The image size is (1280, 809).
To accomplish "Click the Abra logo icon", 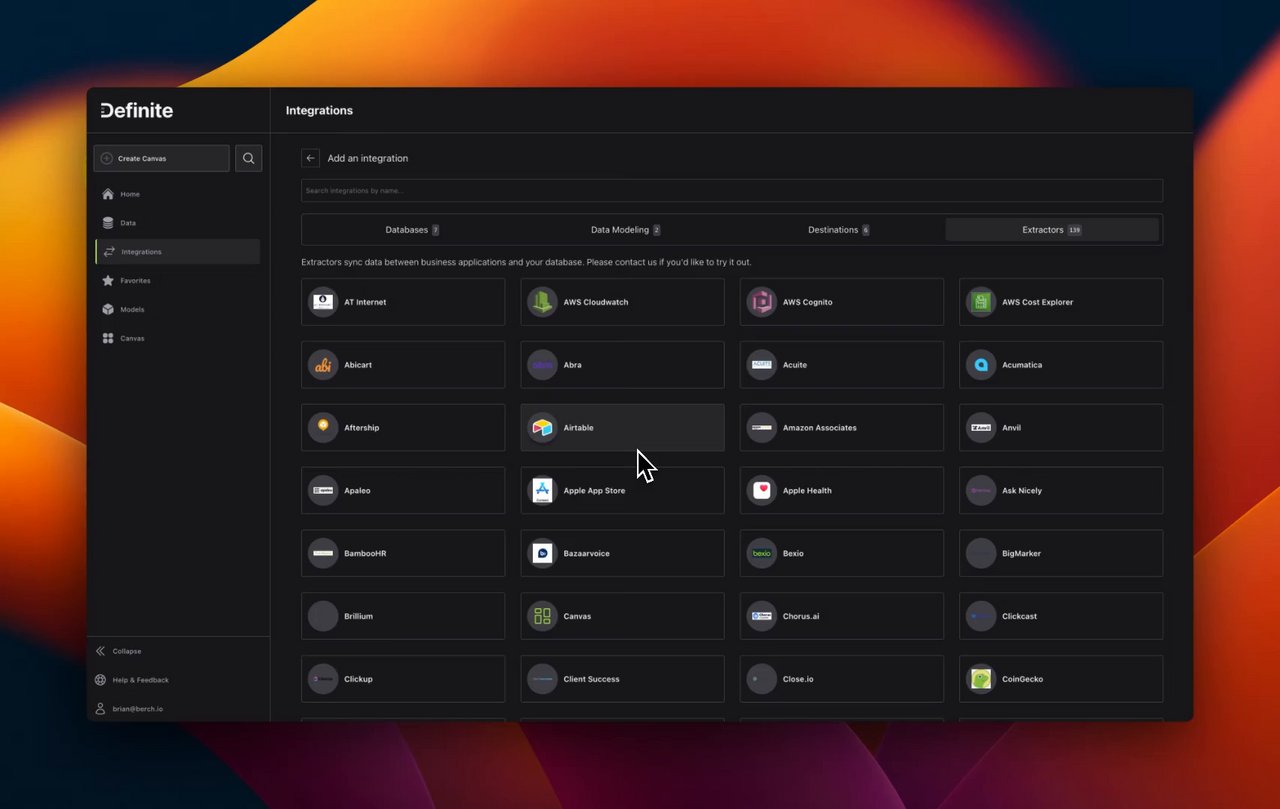I will click(542, 365).
